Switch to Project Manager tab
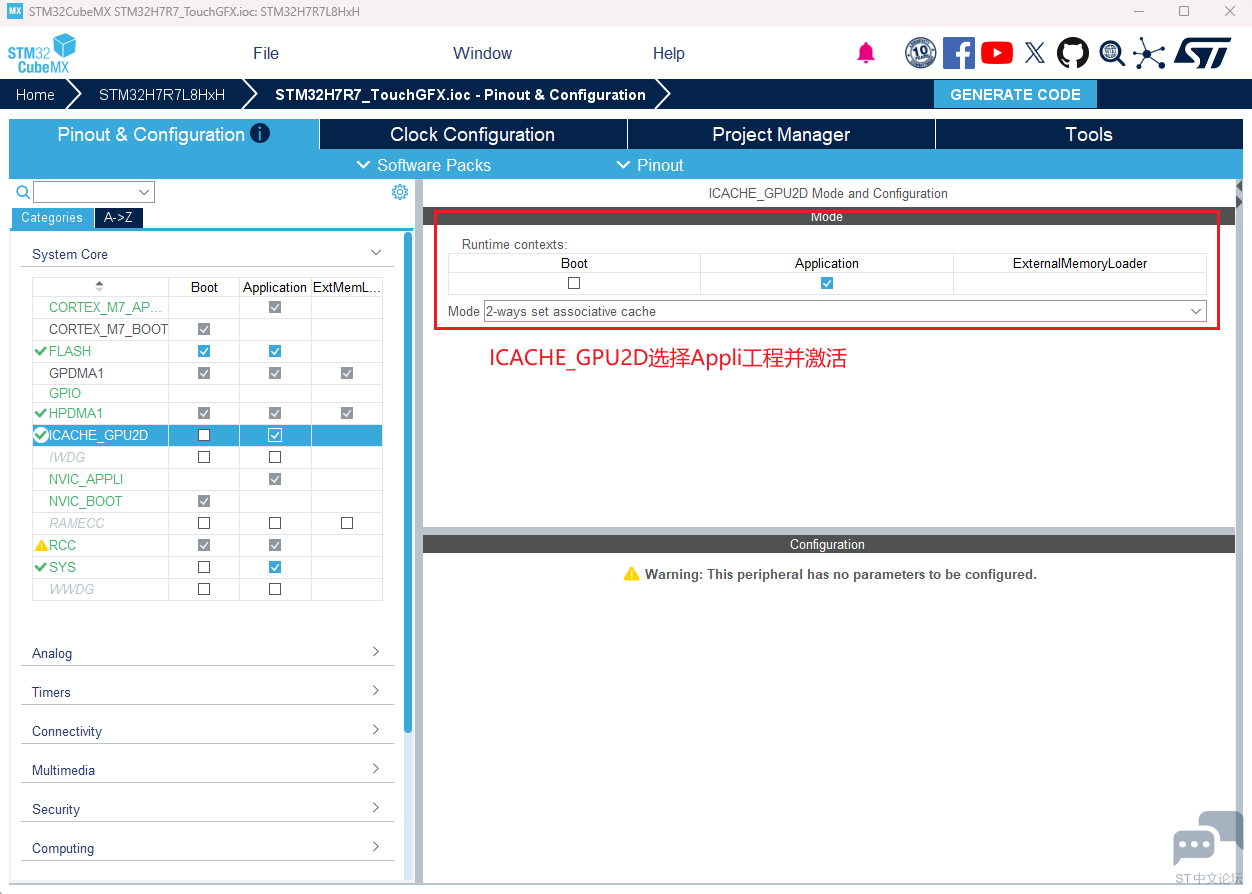The image size is (1252, 894). [x=781, y=134]
